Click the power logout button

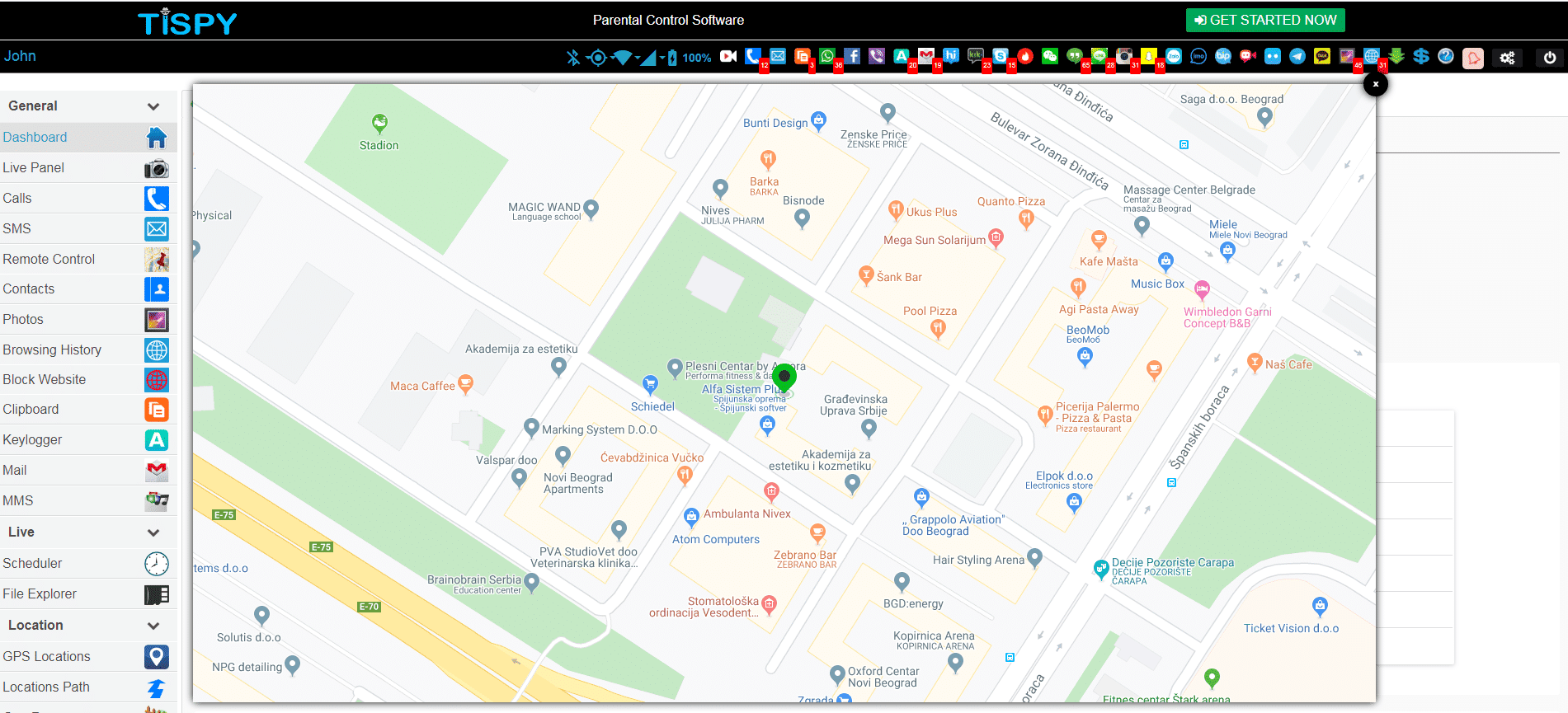(1550, 58)
